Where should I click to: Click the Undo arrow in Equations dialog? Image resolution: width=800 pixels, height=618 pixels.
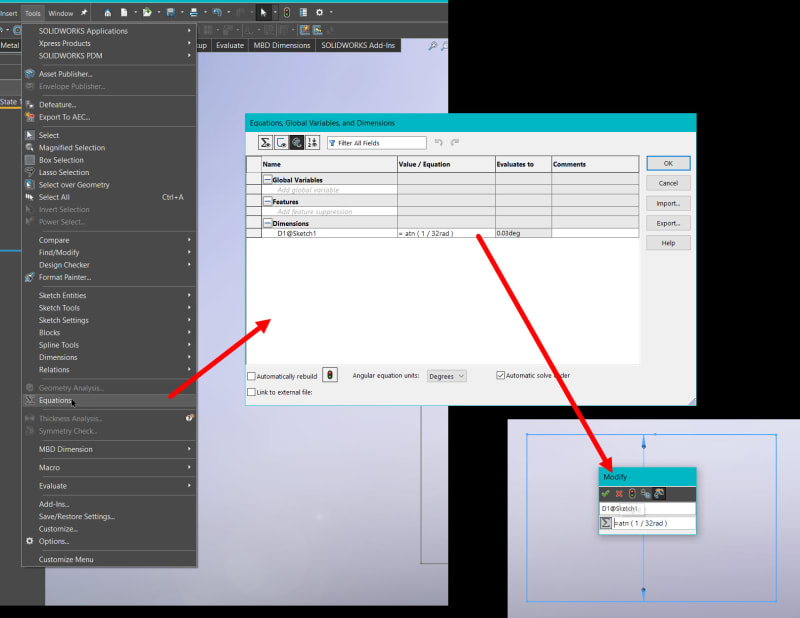pos(438,142)
